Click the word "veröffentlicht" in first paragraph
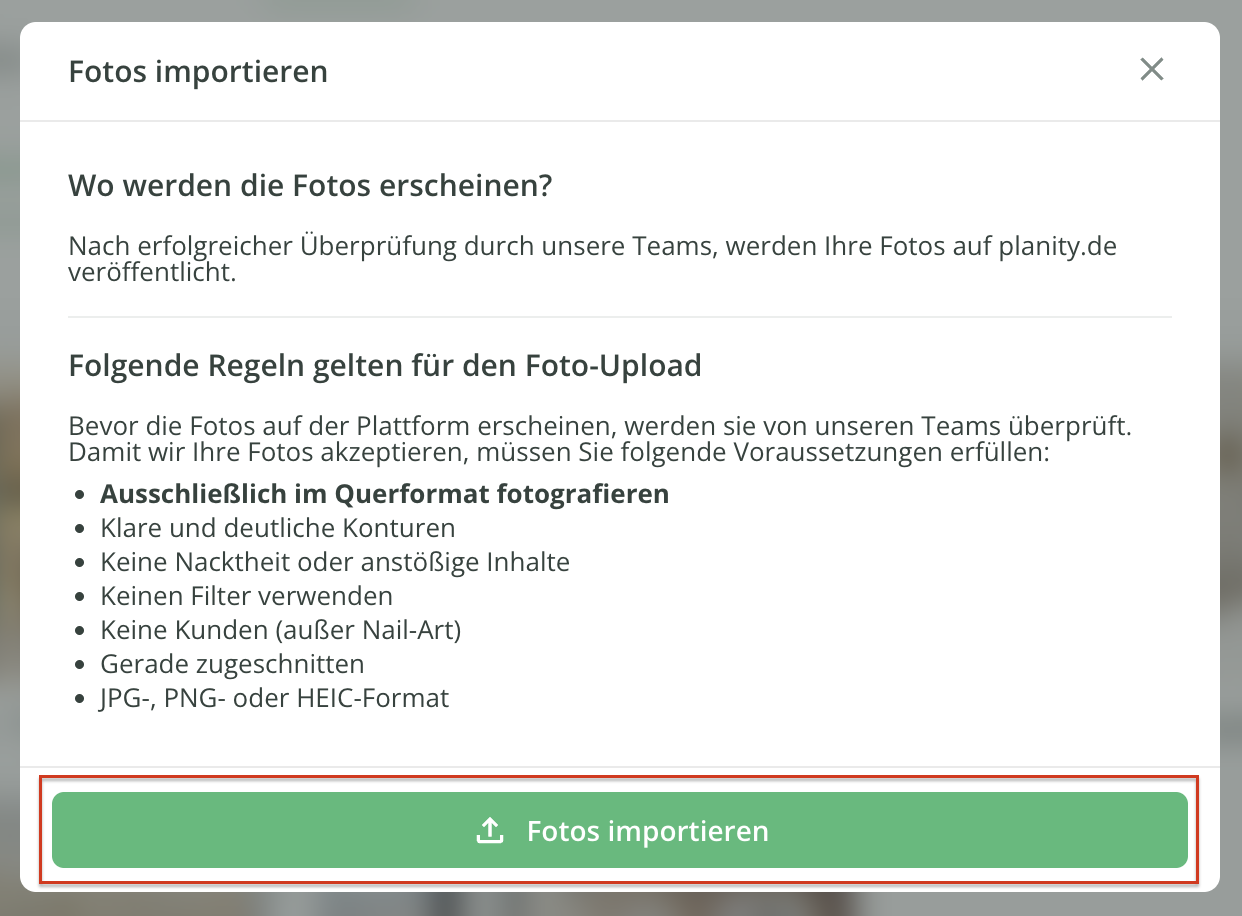Image resolution: width=1242 pixels, height=916 pixels. 149,271
